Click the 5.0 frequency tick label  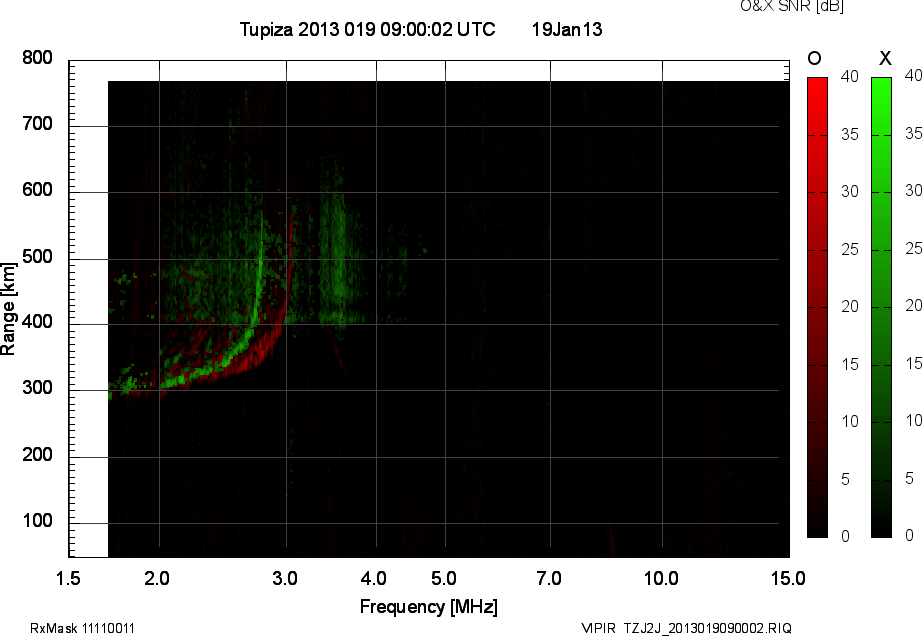click(x=444, y=578)
